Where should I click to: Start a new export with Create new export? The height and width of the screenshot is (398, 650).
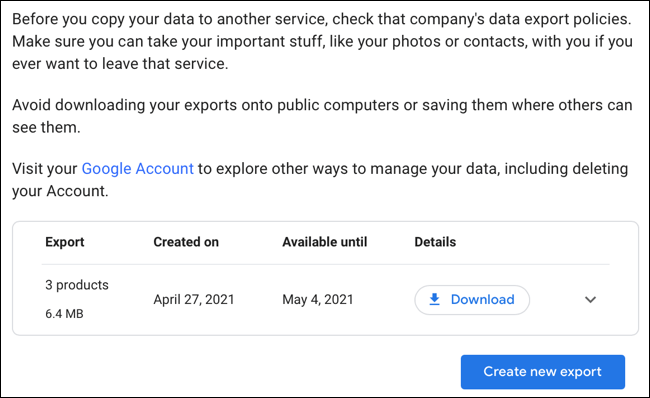(543, 371)
